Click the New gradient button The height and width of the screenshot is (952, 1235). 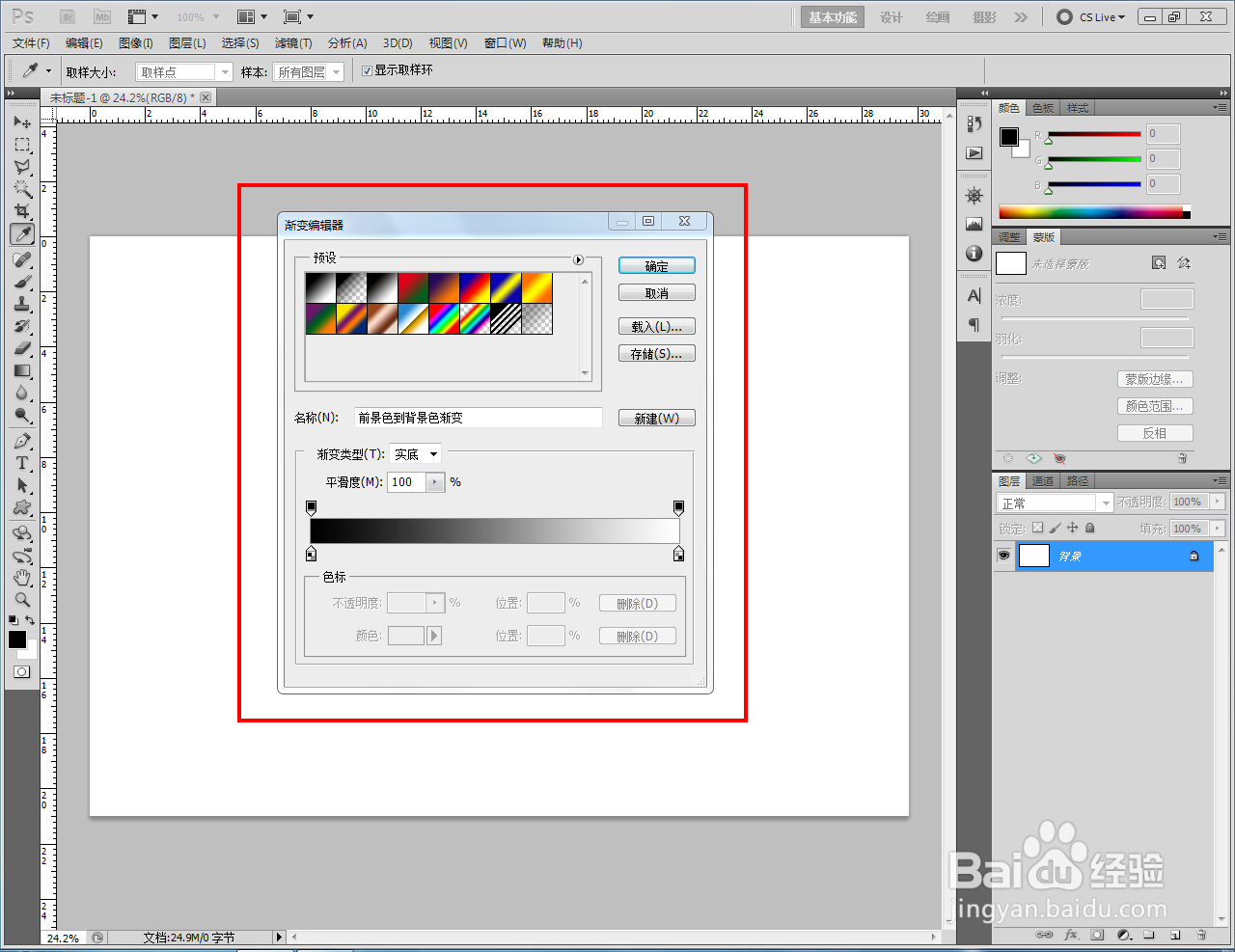point(657,418)
